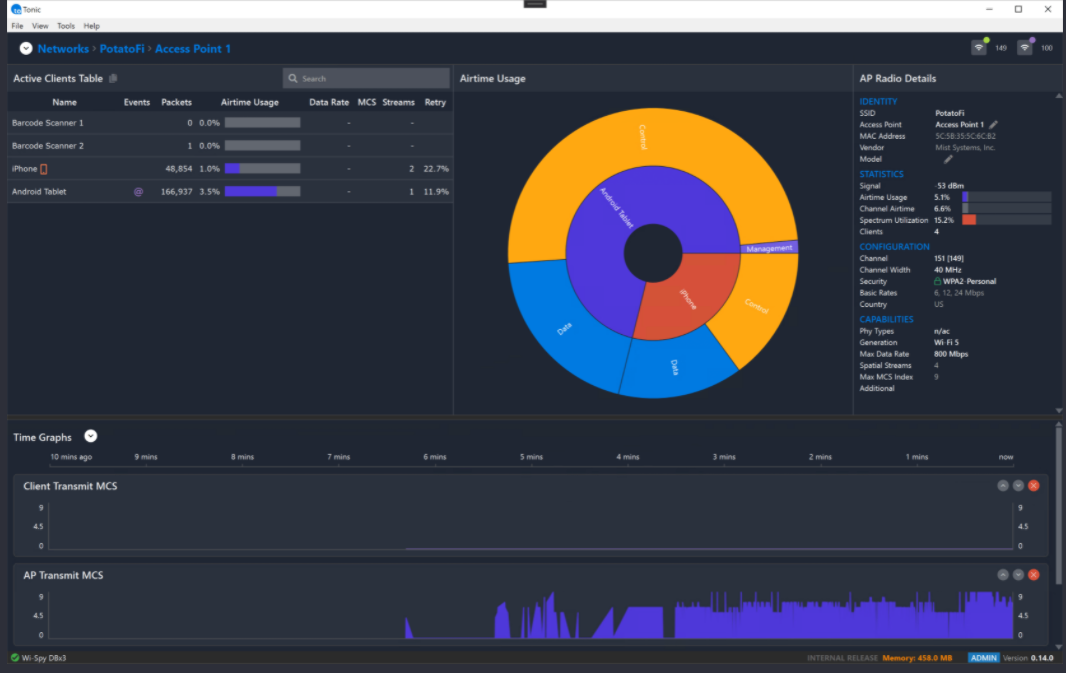
Task: Focus the Search field in Active Clients Table
Action: click(x=366, y=78)
